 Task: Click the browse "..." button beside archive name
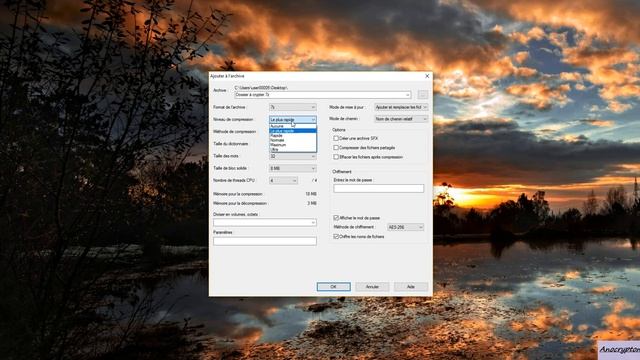(x=422, y=95)
